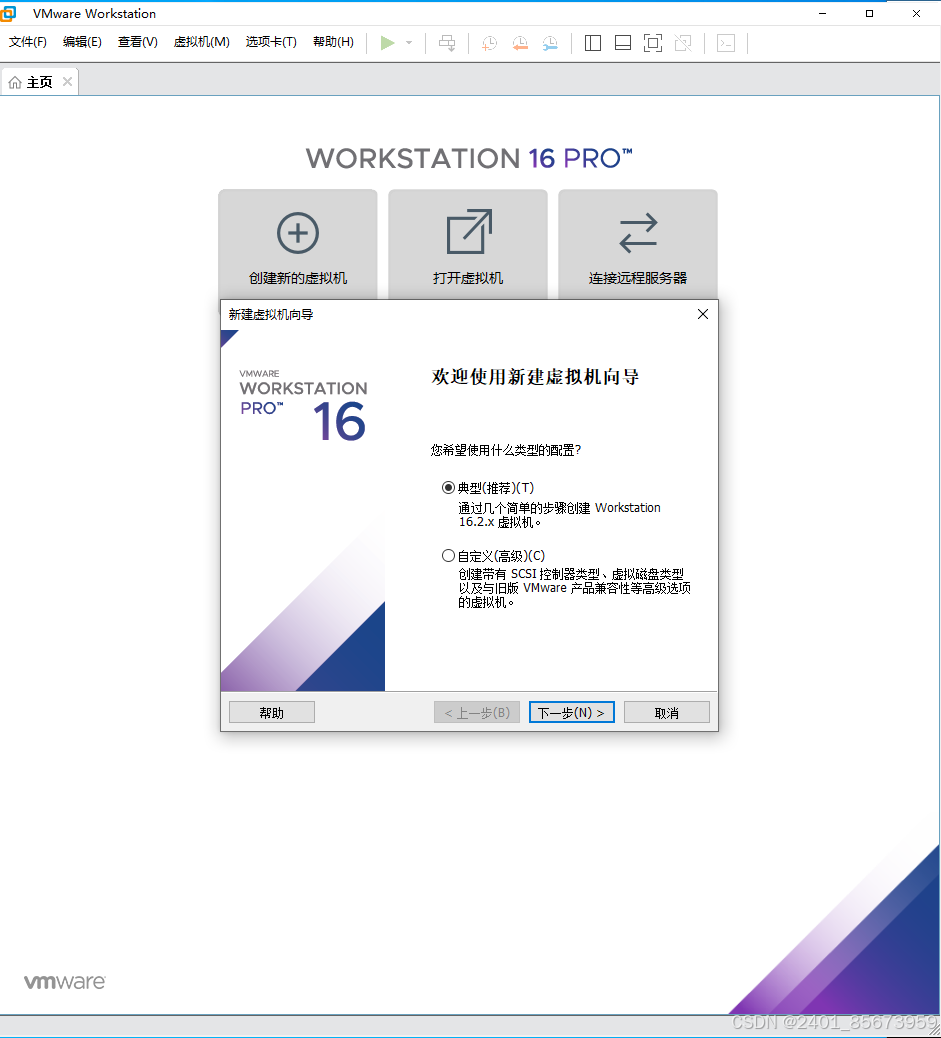Image resolution: width=941 pixels, height=1038 pixels.
Task: Click the Unity mode toolbar icon
Action: (x=683, y=43)
